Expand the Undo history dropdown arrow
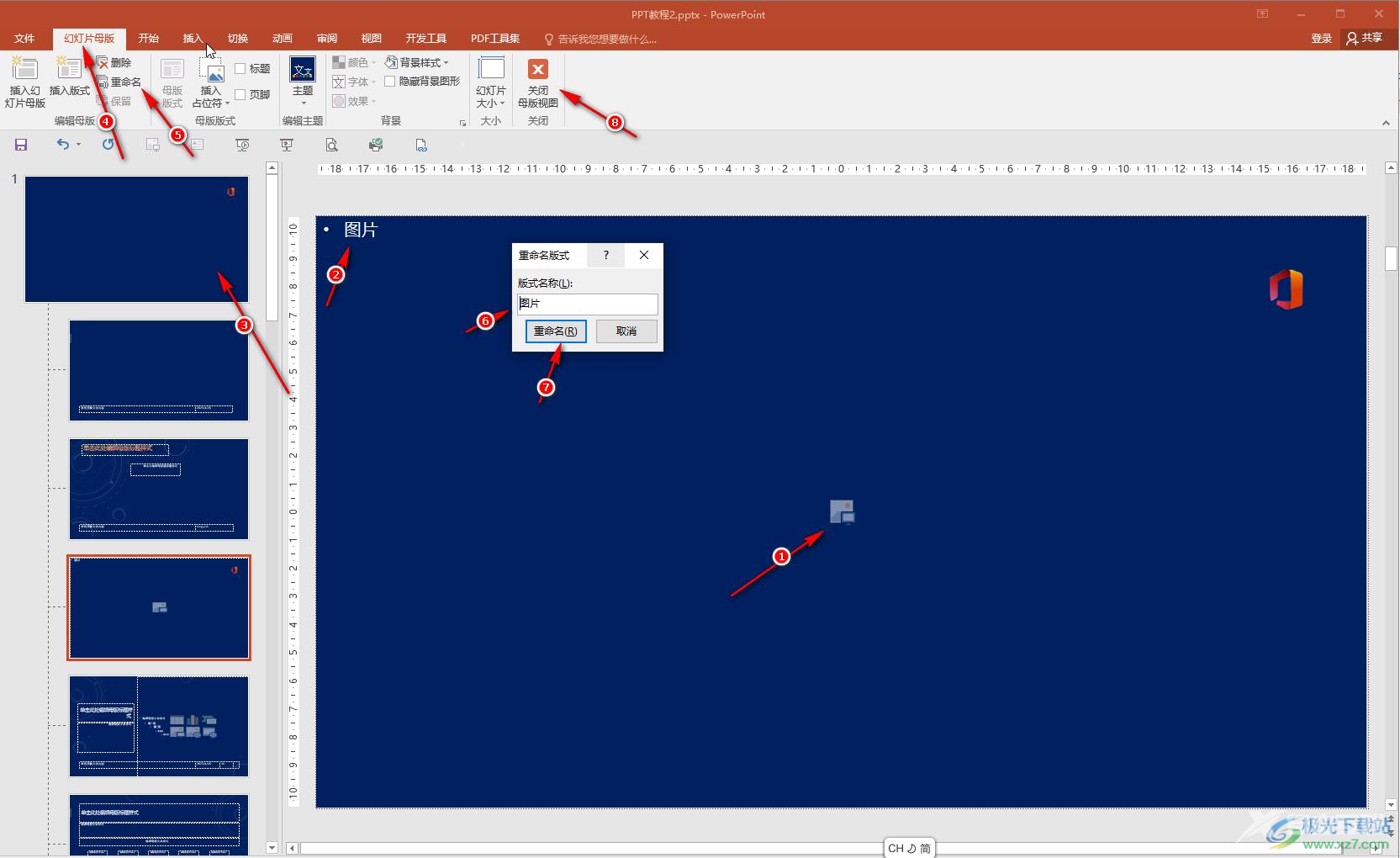 coord(78,145)
